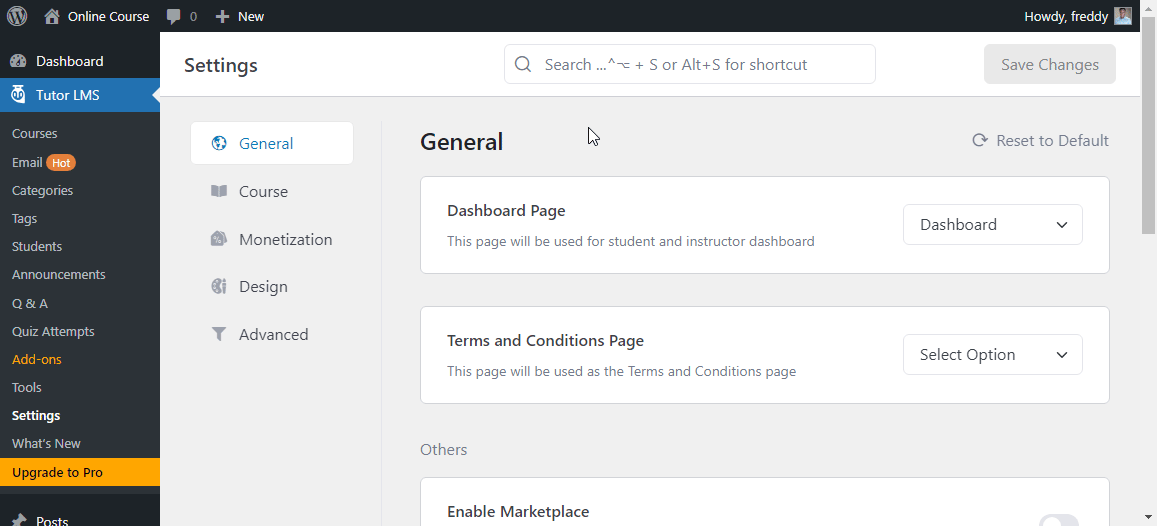Click the Upgrade to Pro button
The height and width of the screenshot is (526, 1157).
(80, 472)
